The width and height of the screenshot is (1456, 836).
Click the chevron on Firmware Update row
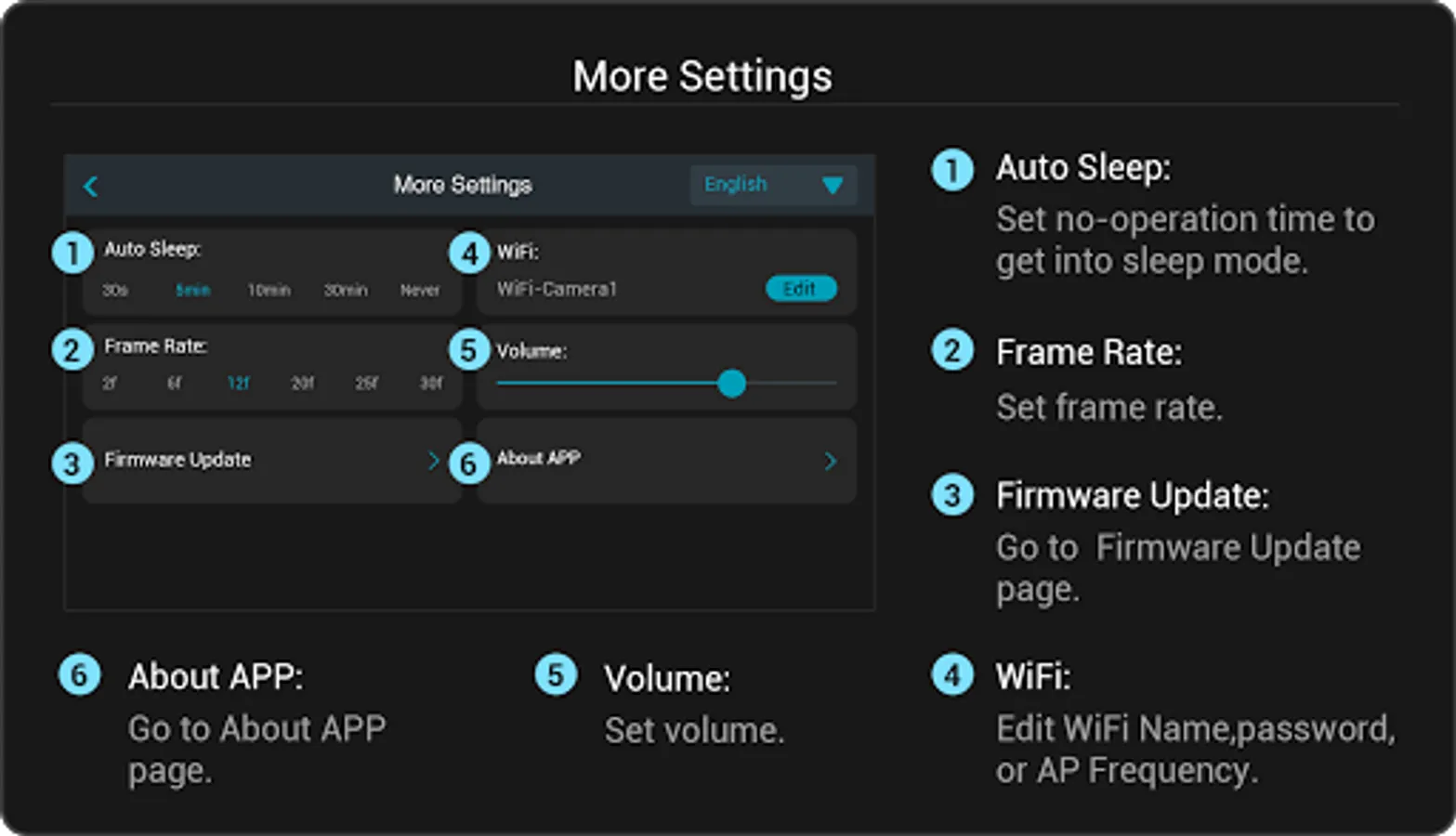(x=434, y=461)
